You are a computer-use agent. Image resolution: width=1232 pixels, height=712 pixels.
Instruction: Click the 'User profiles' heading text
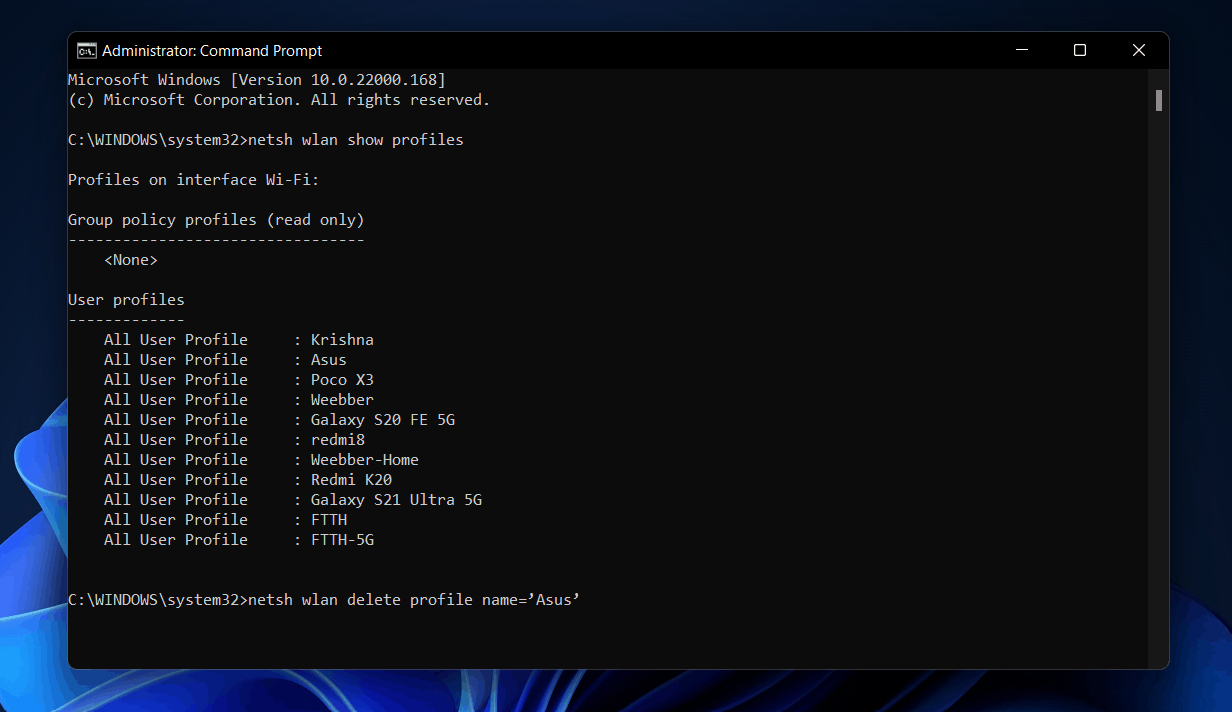point(126,300)
